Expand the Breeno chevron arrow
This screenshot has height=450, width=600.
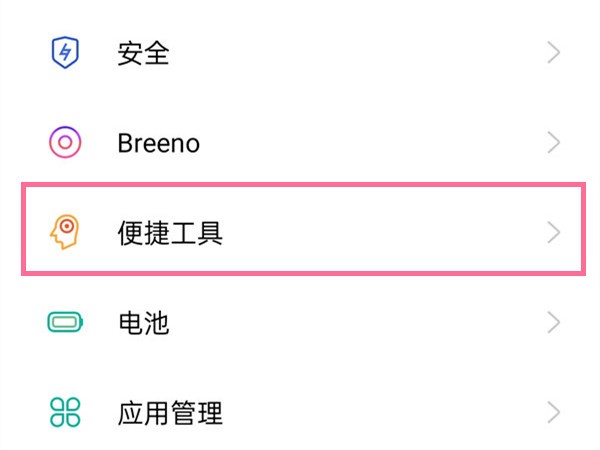click(554, 143)
